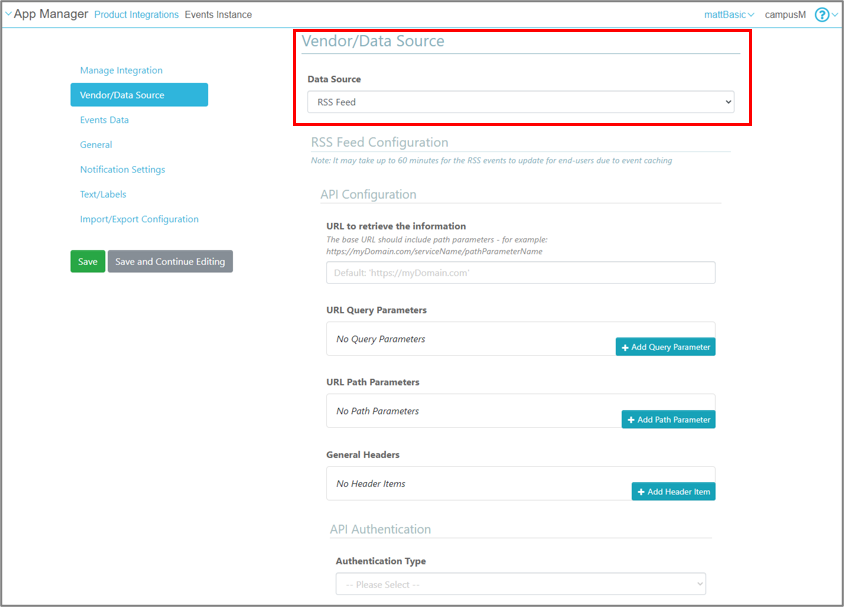Expand the chevron next to the help icon
The width and height of the screenshot is (844, 607).
[834, 15]
